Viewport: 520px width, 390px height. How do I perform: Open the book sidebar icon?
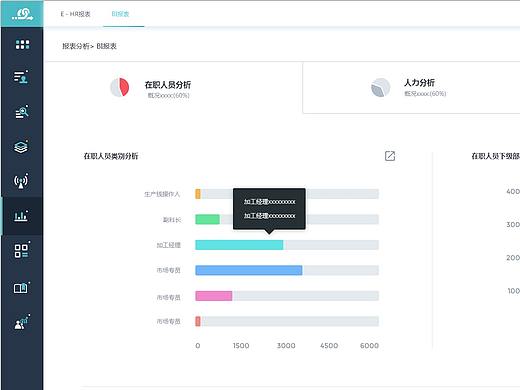22,288
